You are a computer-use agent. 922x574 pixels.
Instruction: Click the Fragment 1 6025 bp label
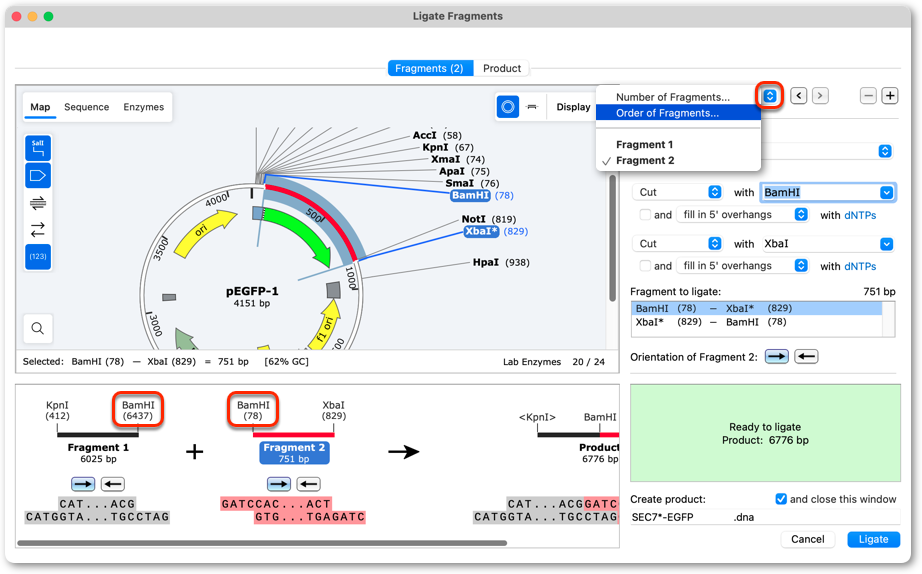point(98,453)
